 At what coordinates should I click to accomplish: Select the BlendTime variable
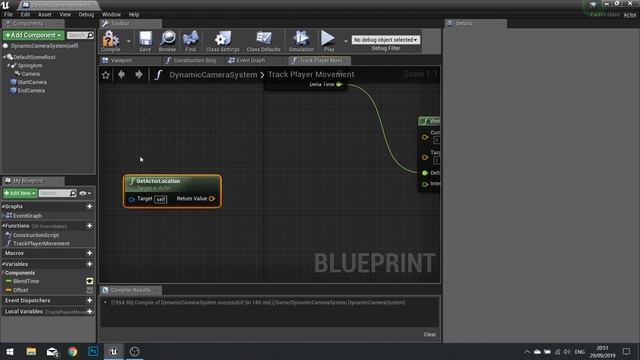click(26, 281)
